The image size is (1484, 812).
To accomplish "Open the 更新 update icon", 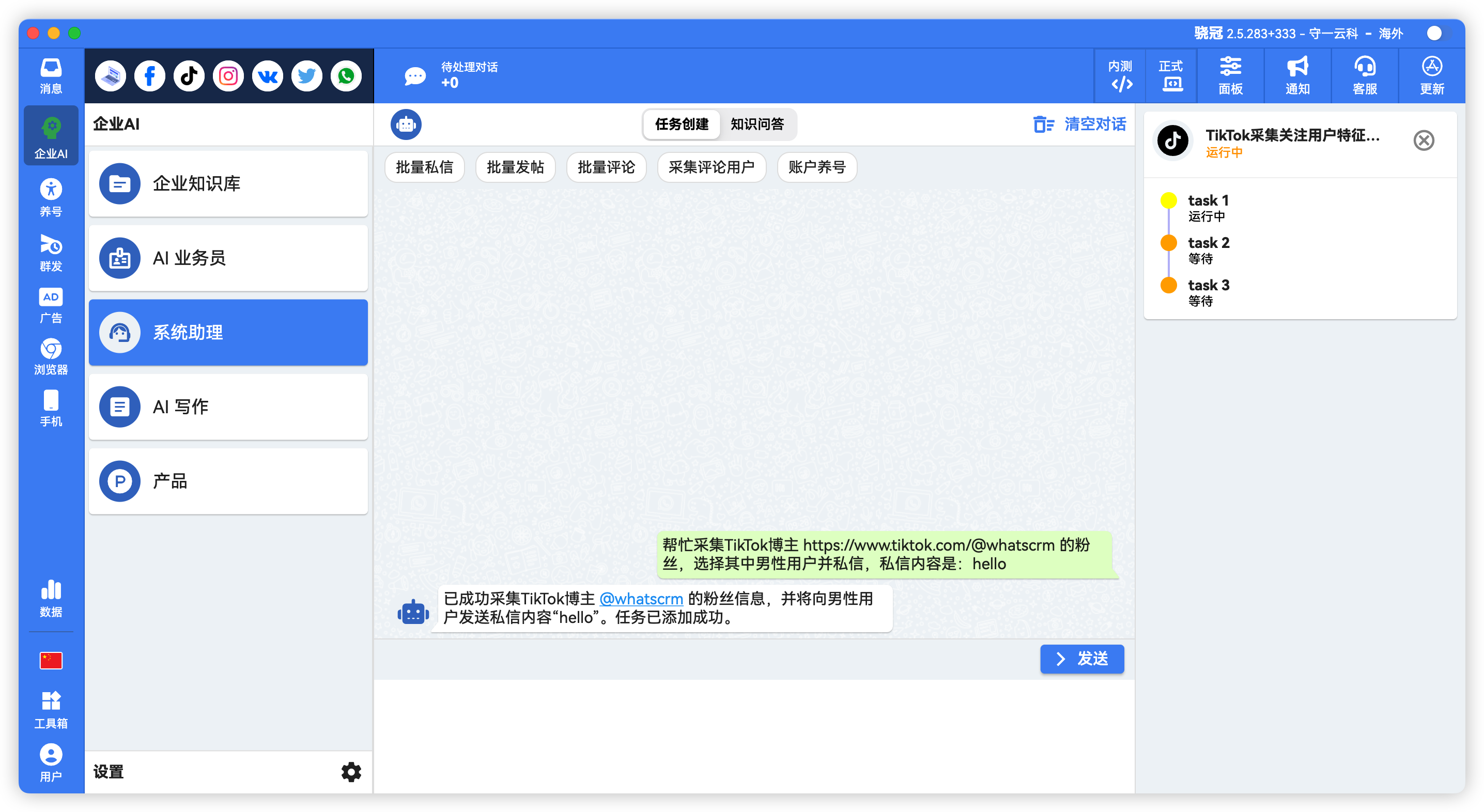I will (1432, 75).
